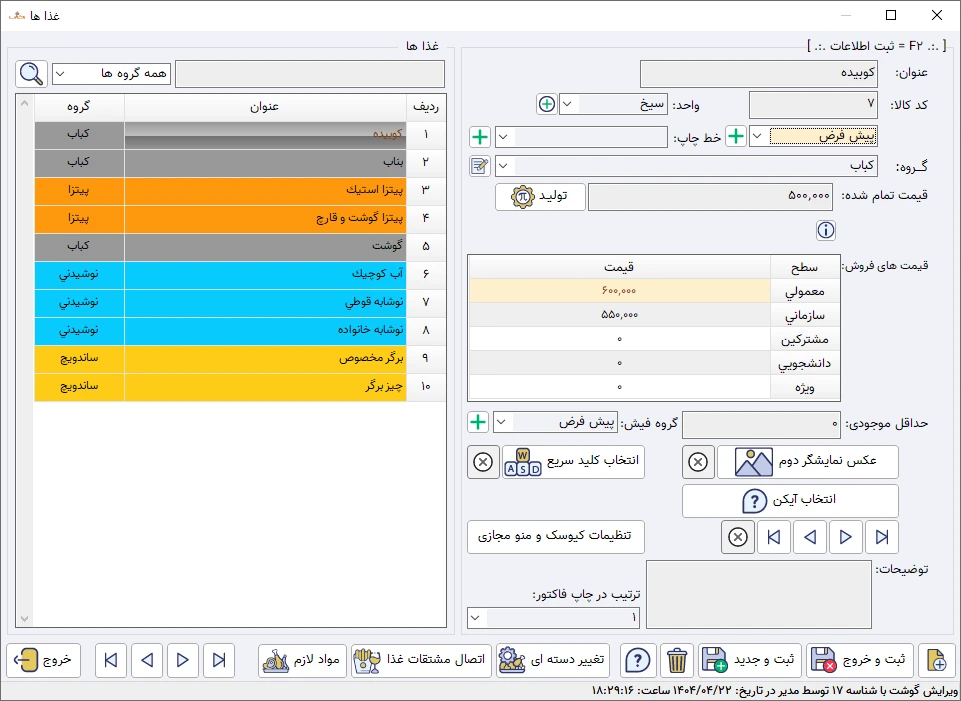The width and height of the screenshot is (961, 701).
Task: Click the تولید production gear button
Action: coord(540,197)
